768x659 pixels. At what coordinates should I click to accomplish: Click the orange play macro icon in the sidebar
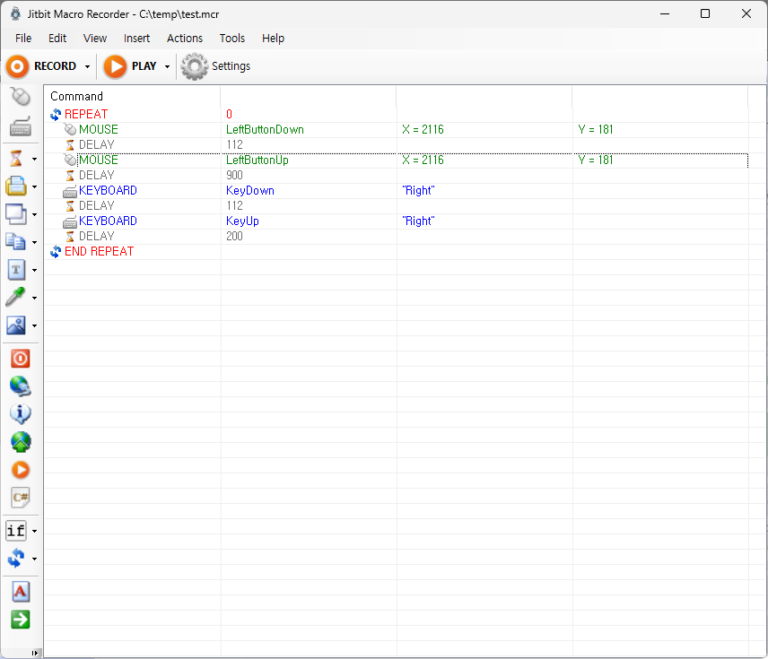(20, 470)
